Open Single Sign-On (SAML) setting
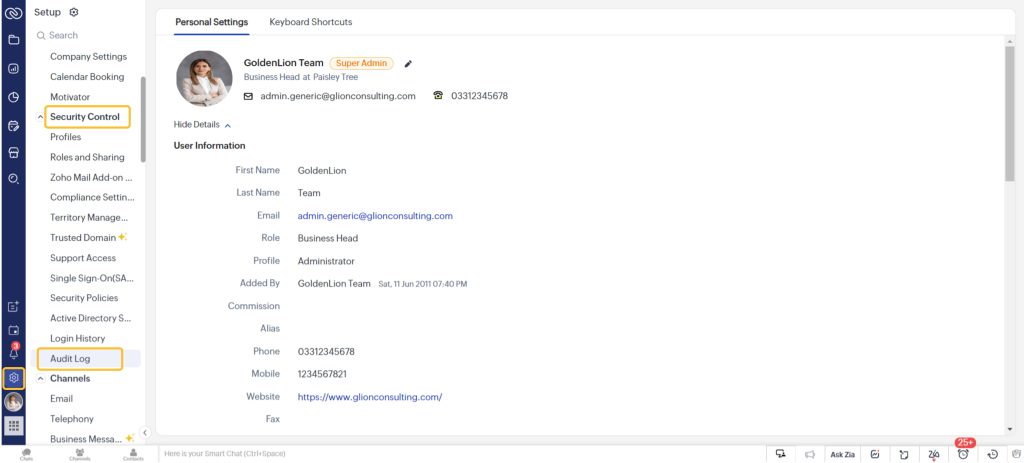 click(x=92, y=278)
